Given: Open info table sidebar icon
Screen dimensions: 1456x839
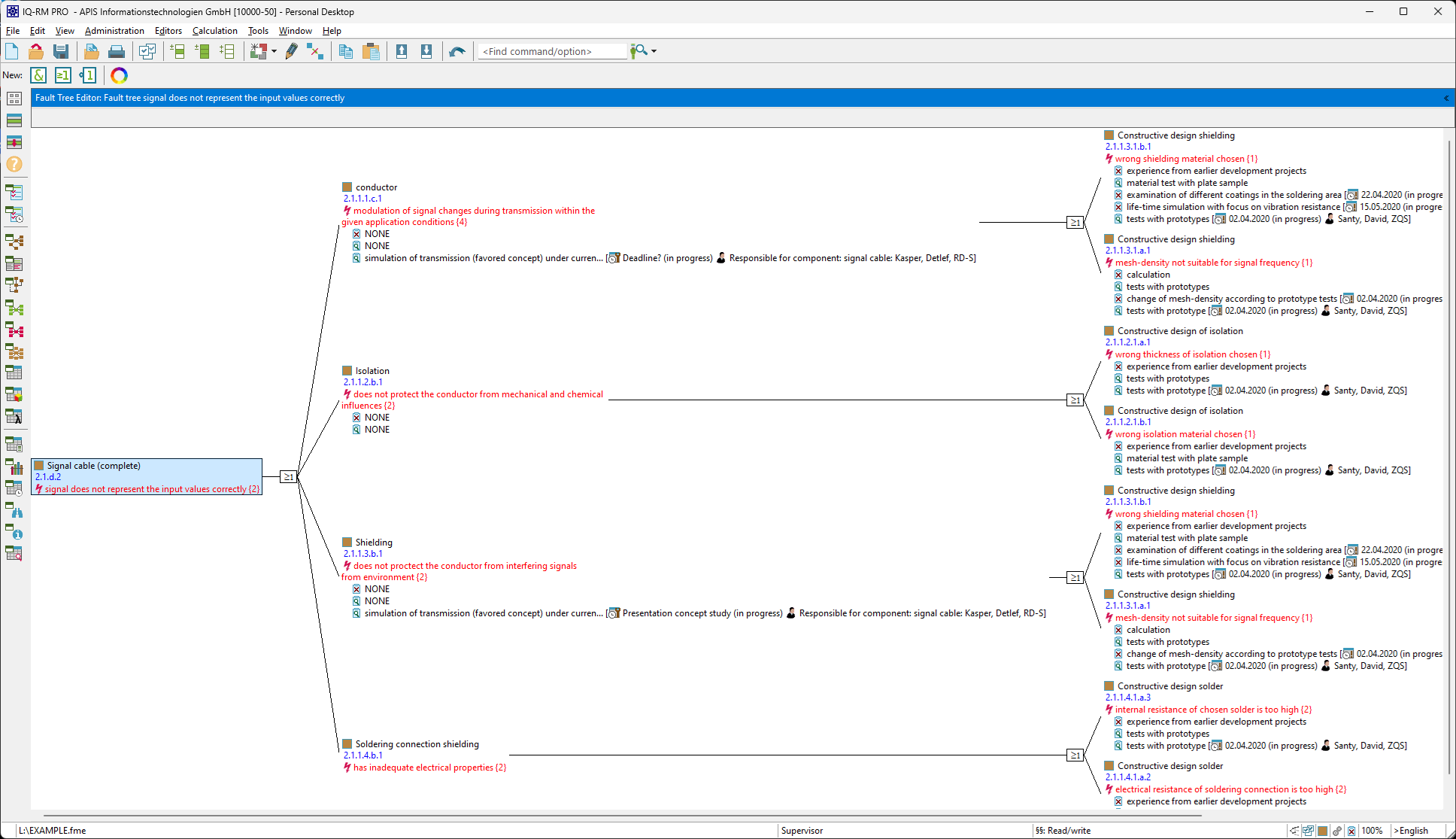Looking at the screenshot, I should (14, 532).
